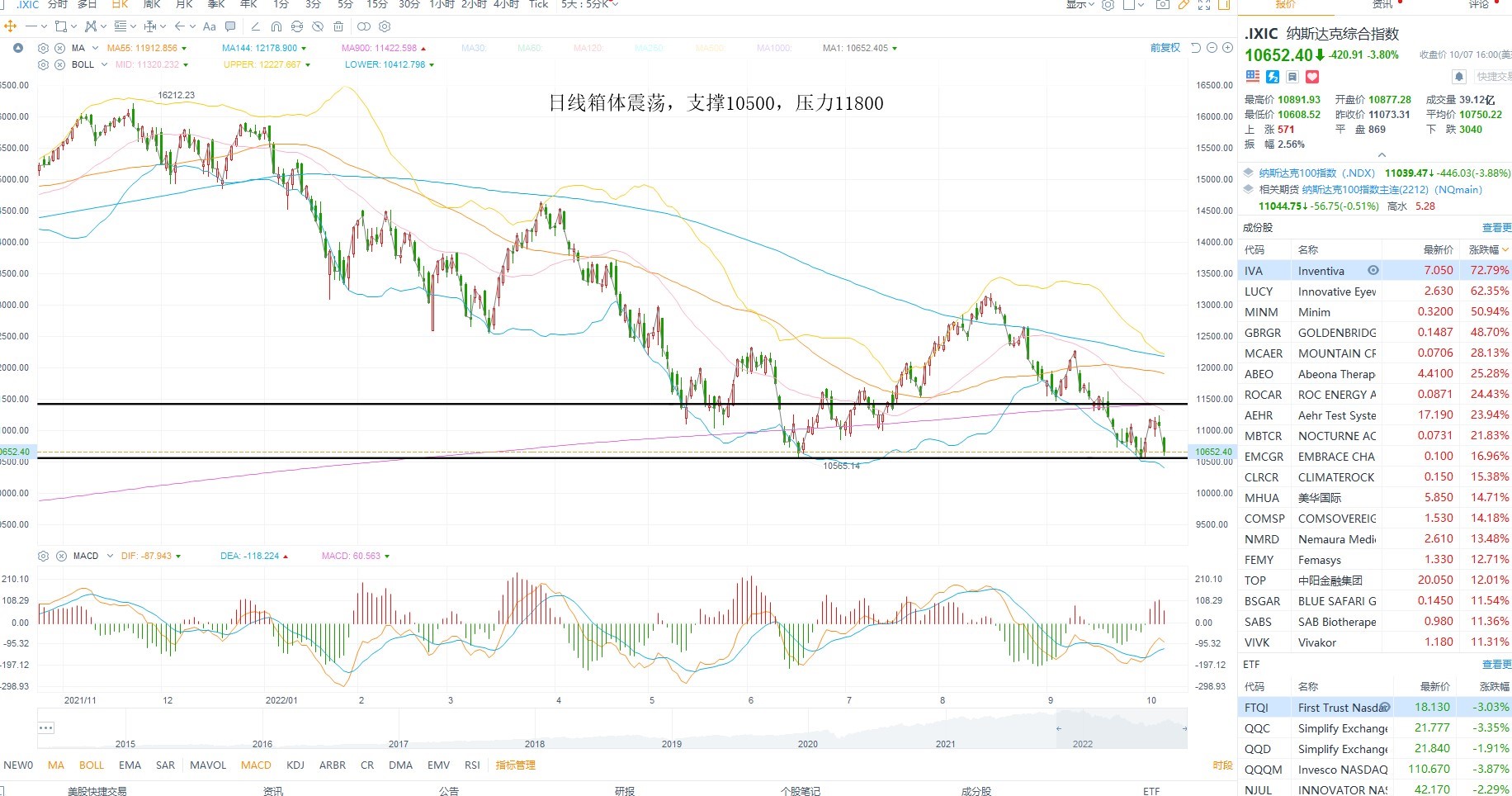The height and width of the screenshot is (796, 1512).
Task: Toggle the SAR indicator in bottom bar
Action: coord(165,765)
